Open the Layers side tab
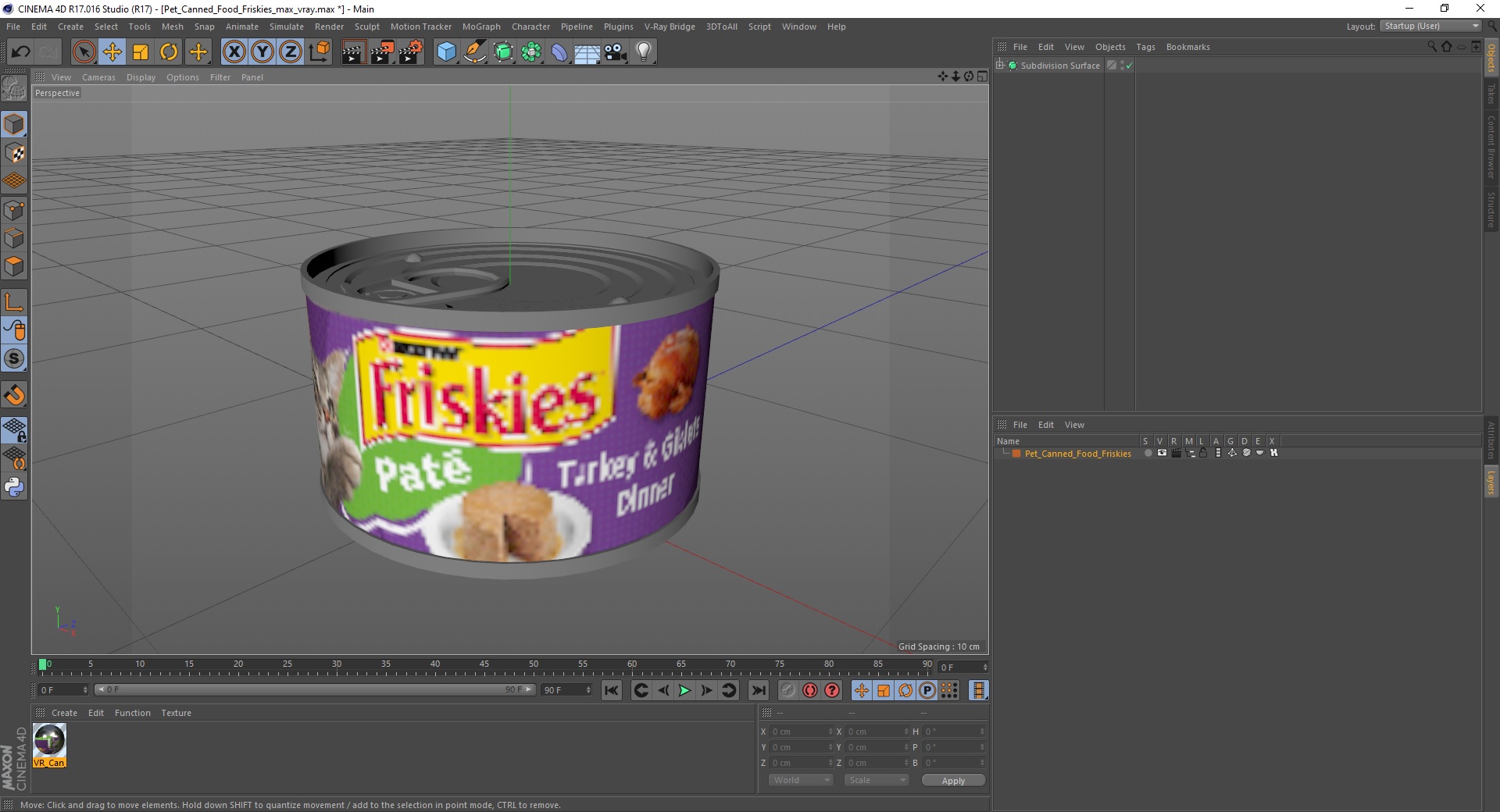 (1491, 482)
